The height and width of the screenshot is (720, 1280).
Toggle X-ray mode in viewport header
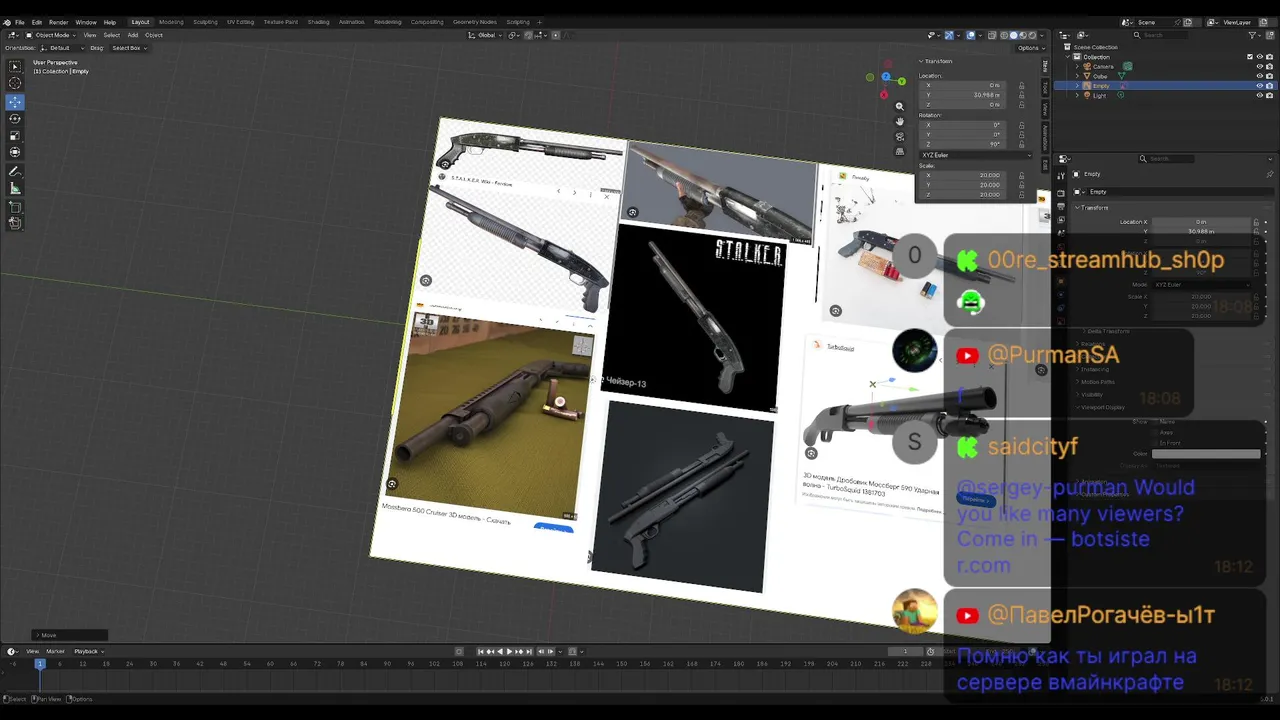click(991, 35)
